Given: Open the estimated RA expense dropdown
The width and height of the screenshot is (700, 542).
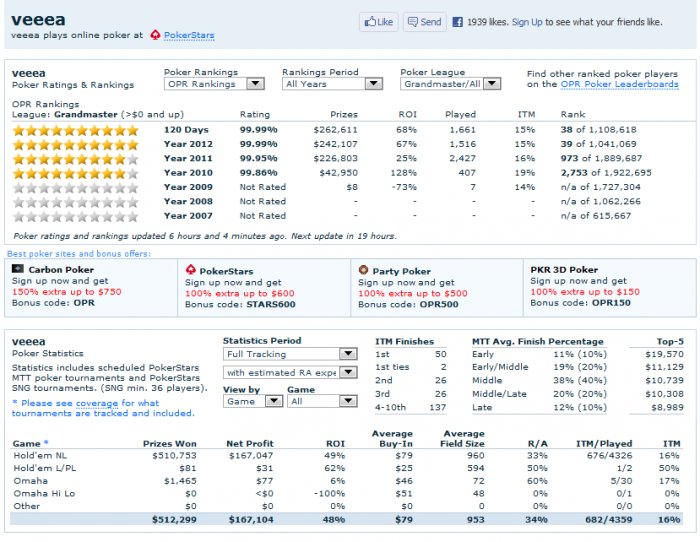Looking at the screenshot, I should click(x=289, y=373).
